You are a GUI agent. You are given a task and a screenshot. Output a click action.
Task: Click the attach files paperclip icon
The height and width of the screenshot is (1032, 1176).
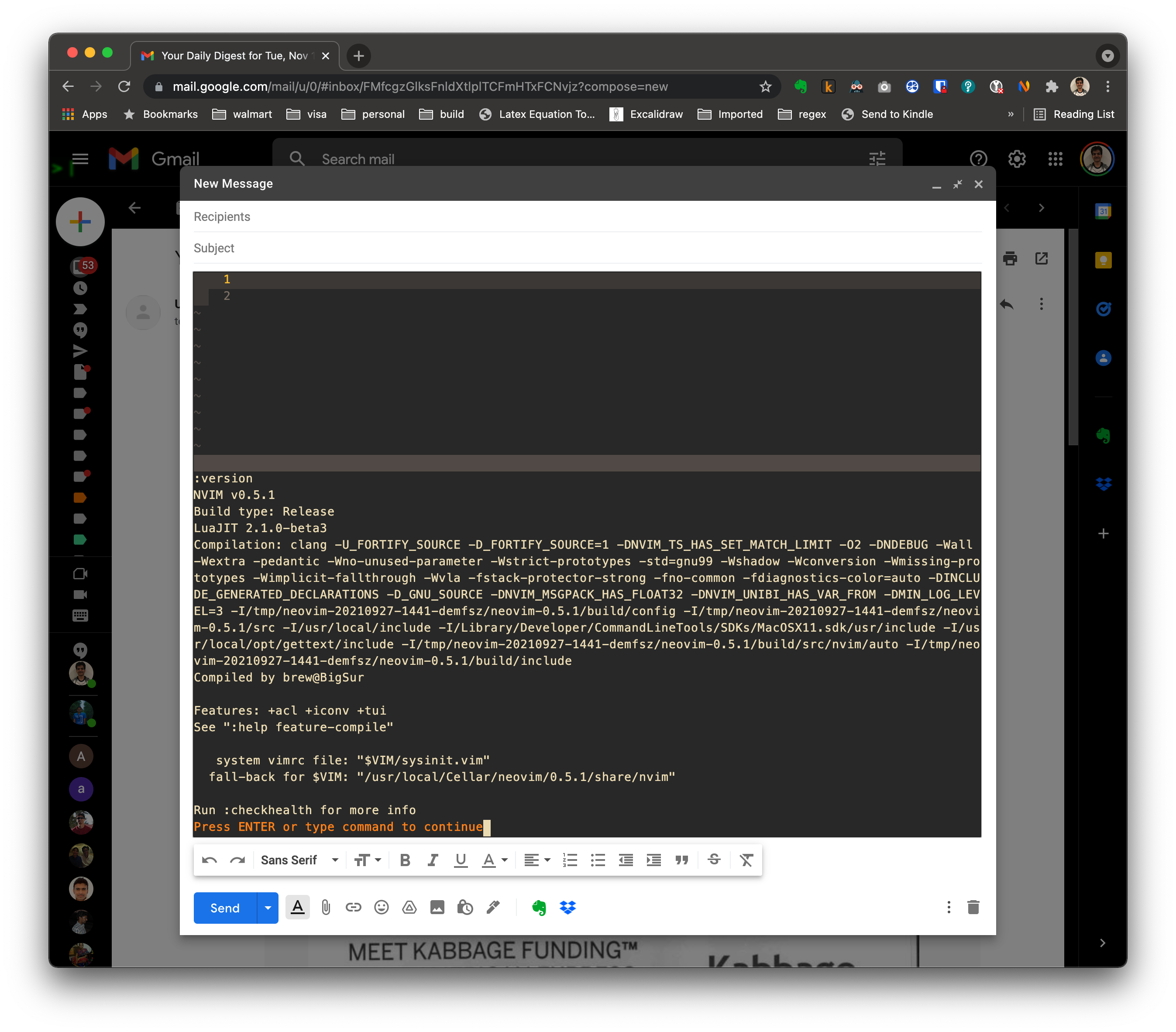(326, 908)
